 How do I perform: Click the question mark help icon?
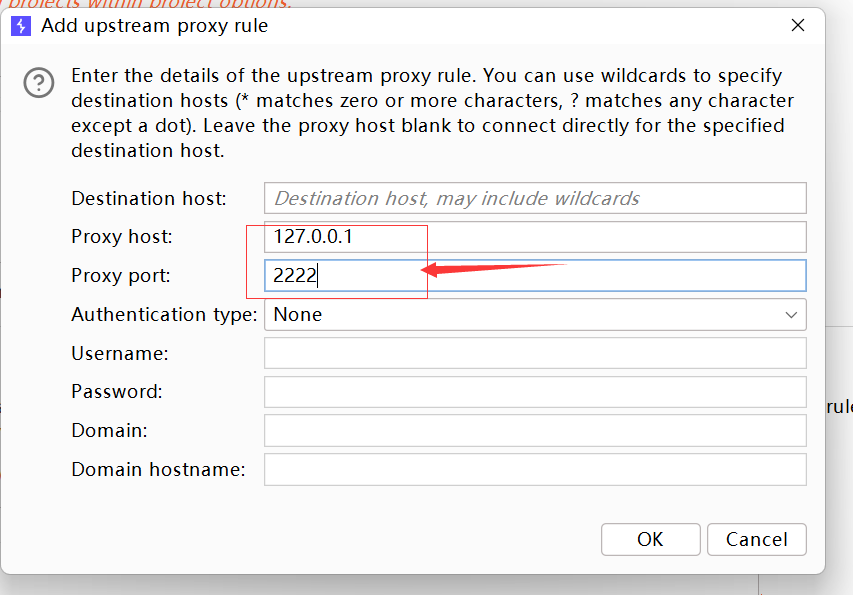[39, 83]
